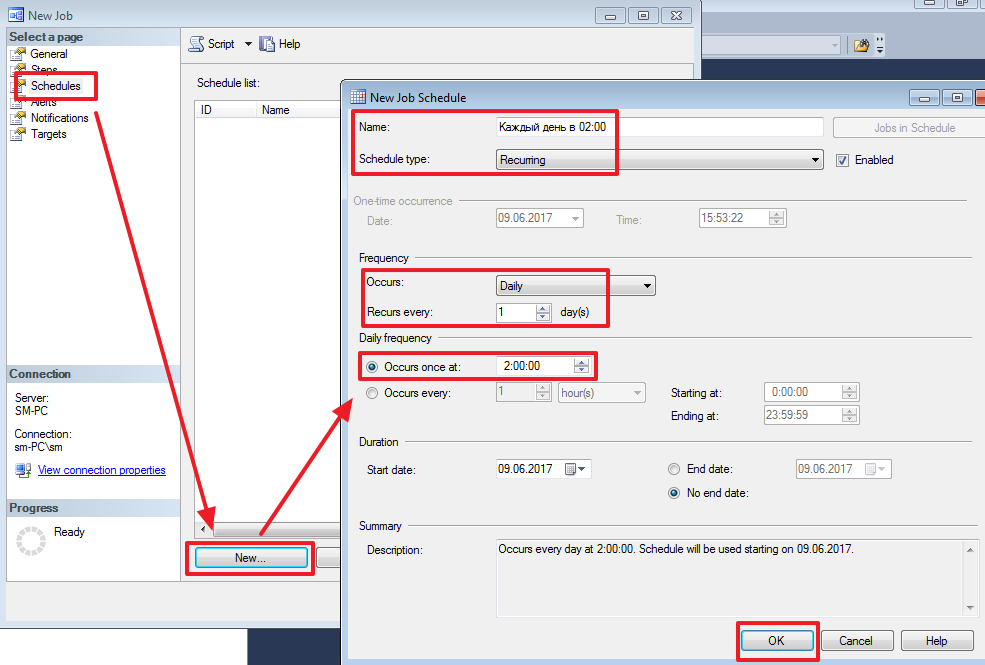Open the Targets page icon
The width and height of the screenshot is (985, 665).
[17, 134]
